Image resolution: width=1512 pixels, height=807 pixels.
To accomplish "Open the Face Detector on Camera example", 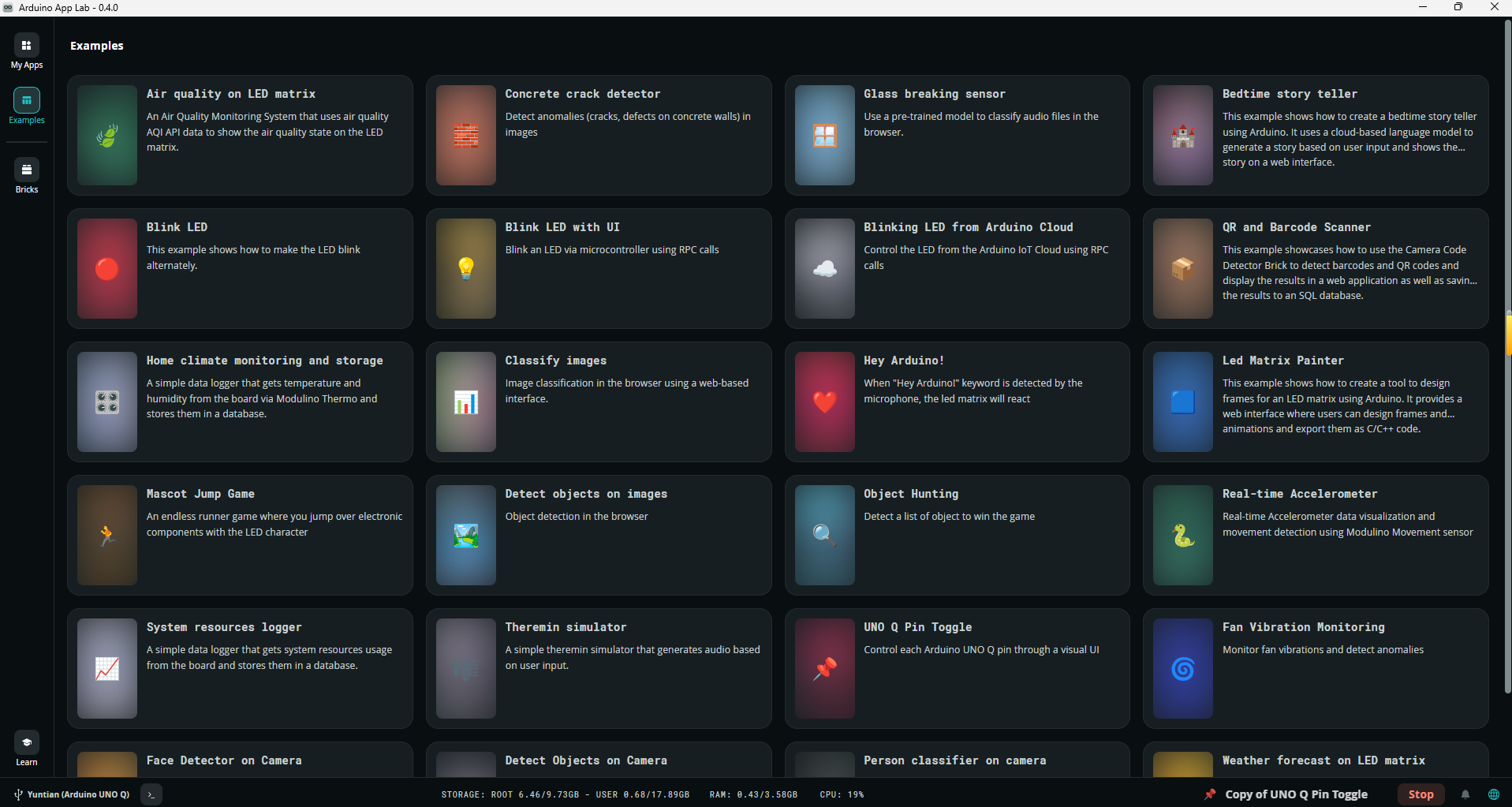I will point(240,760).
